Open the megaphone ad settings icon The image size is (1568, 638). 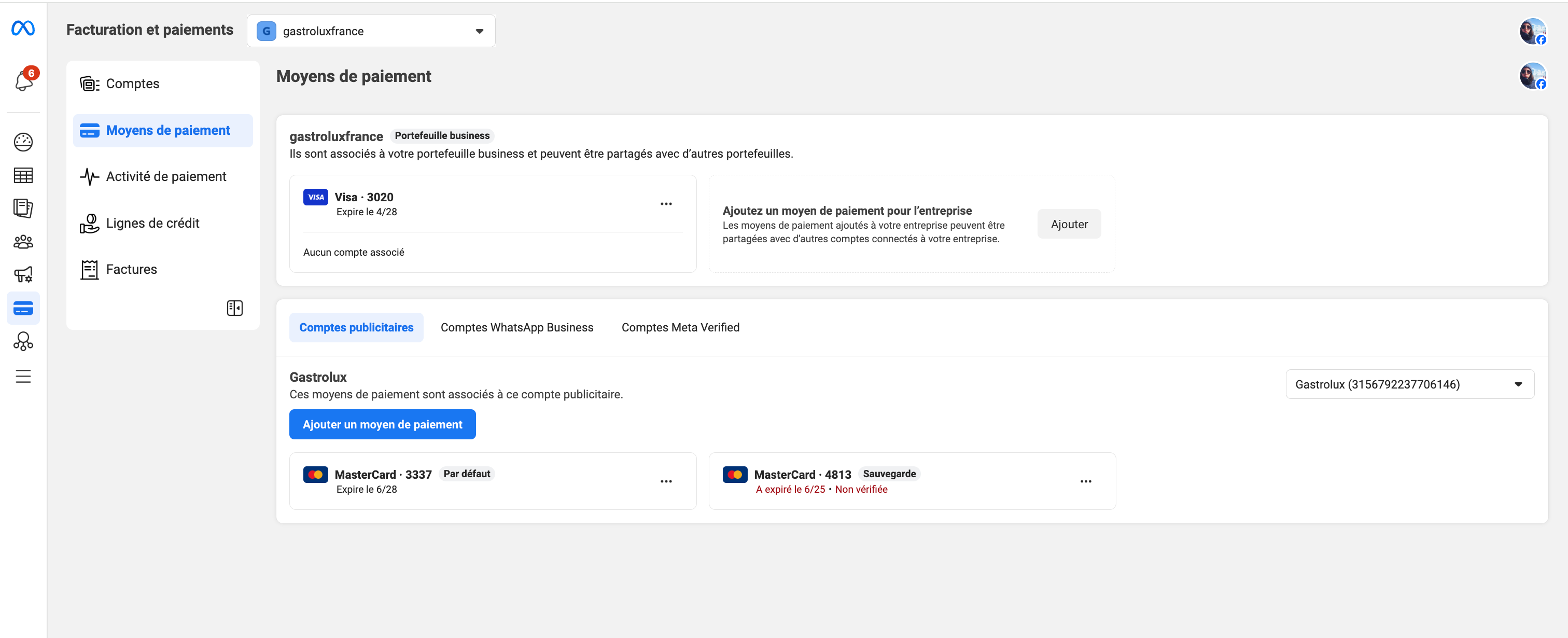(23, 274)
